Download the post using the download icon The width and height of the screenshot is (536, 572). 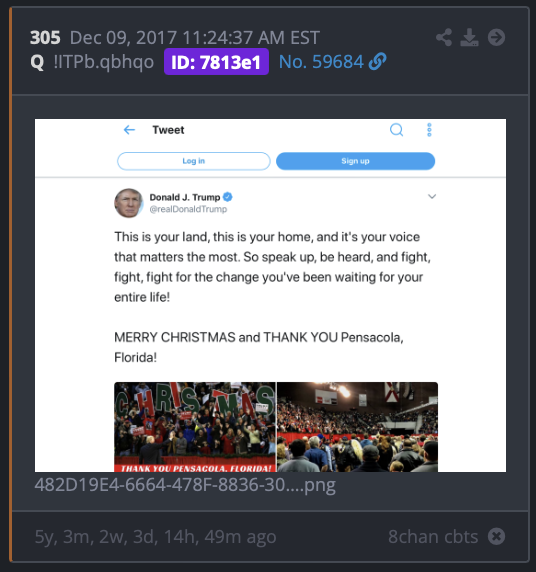[x=469, y=38]
